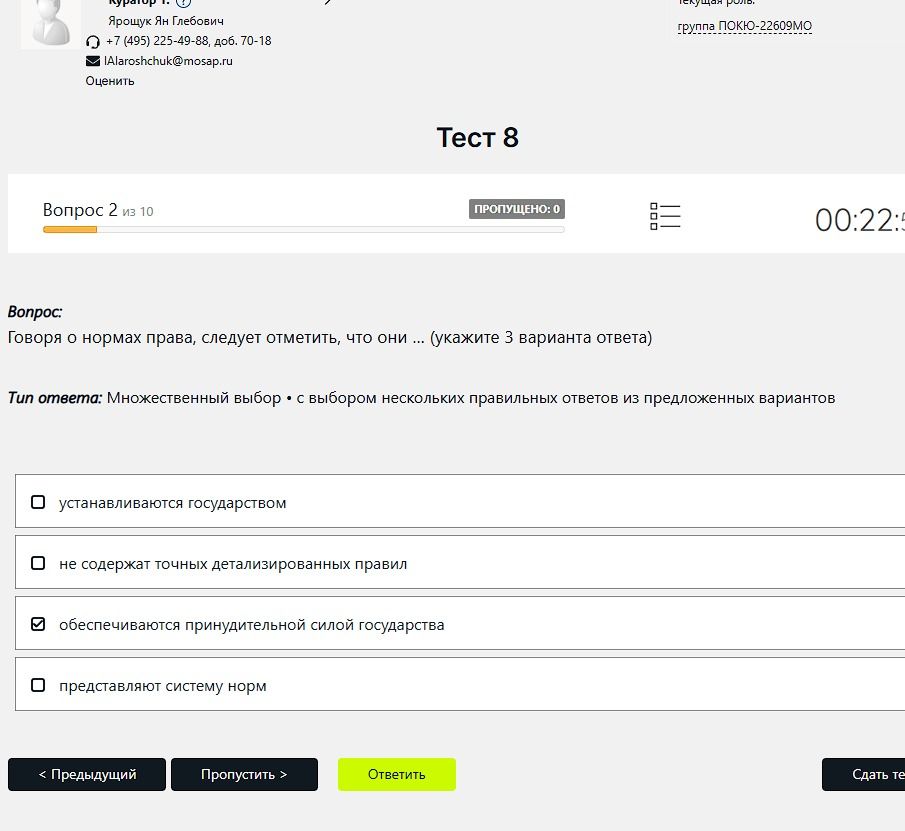Click phone number +7 (495) 225-49-88
This screenshot has height=831, width=905.
click(158, 41)
